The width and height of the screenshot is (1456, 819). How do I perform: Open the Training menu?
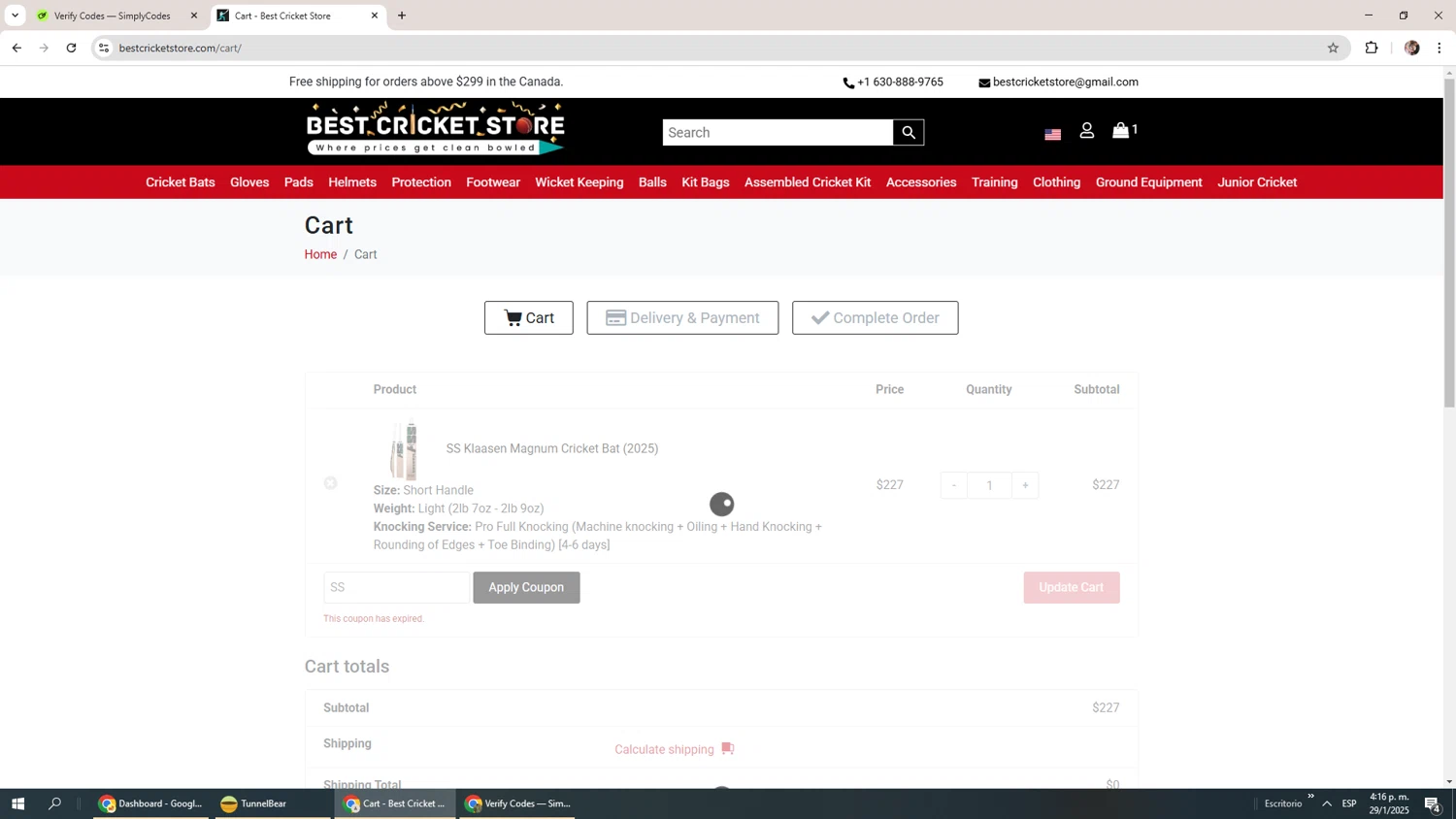click(x=995, y=182)
